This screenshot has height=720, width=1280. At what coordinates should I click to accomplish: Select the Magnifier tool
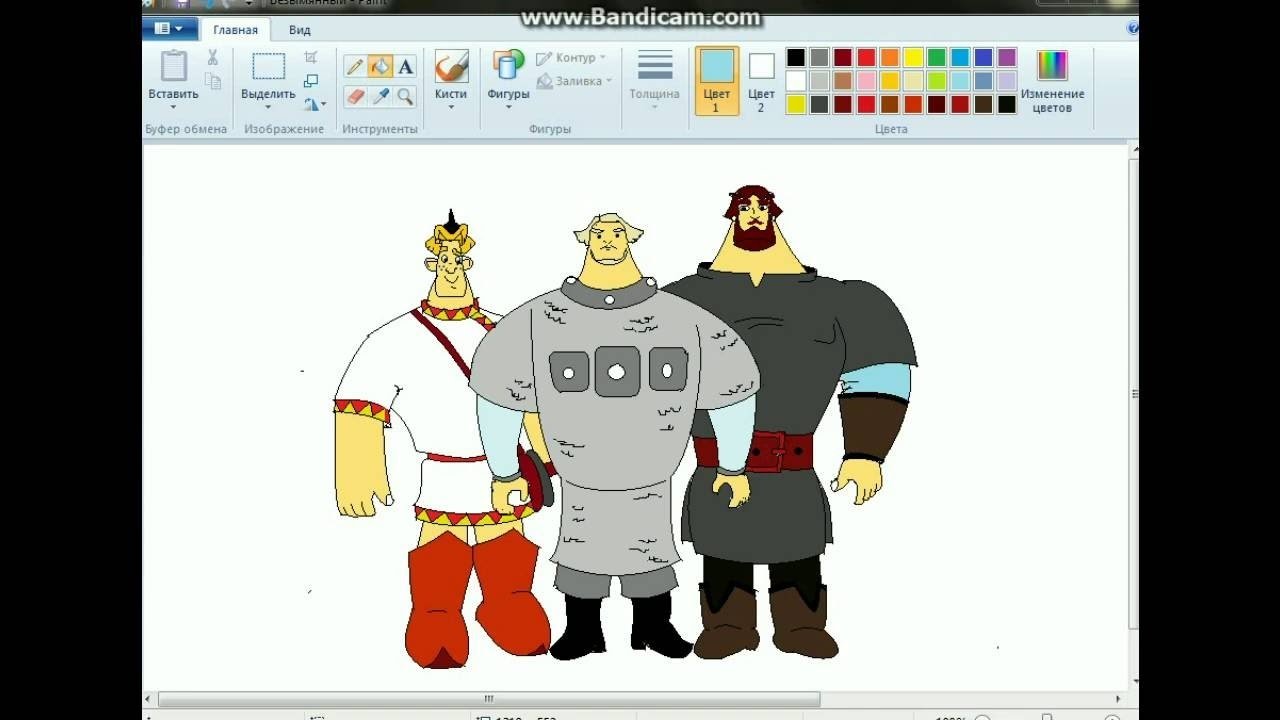point(405,96)
